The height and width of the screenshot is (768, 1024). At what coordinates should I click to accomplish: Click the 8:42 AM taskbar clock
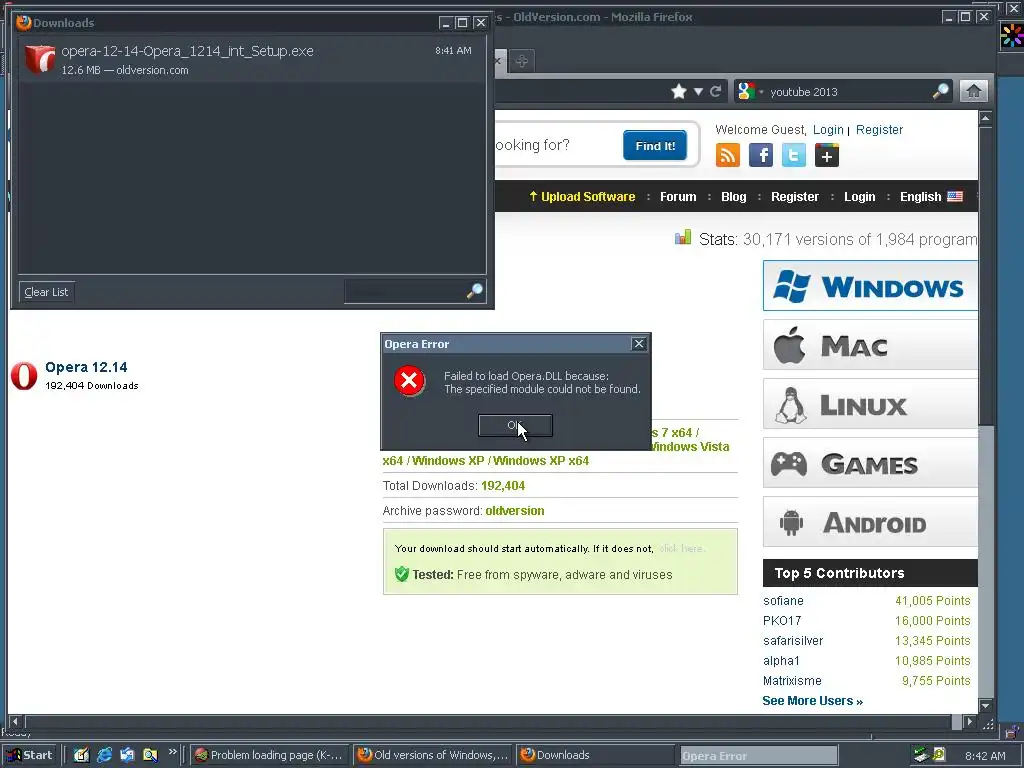point(985,756)
